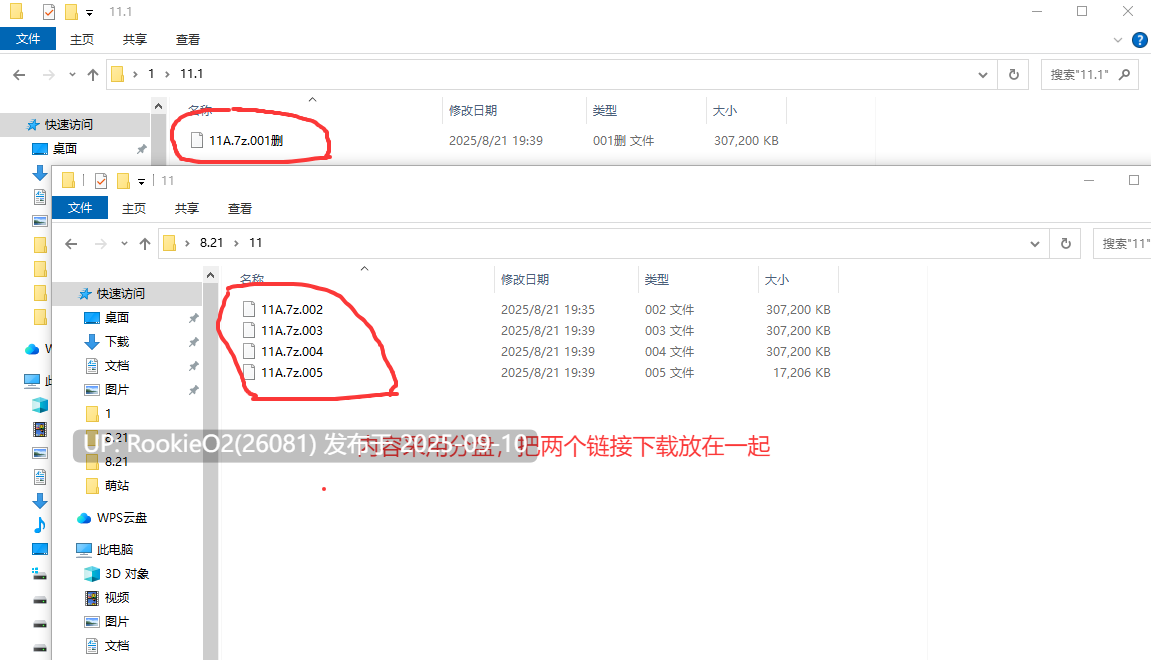This screenshot has width=1151, height=660.
Task: Open 萌站 folder in the sidebar
Action: (117, 486)
